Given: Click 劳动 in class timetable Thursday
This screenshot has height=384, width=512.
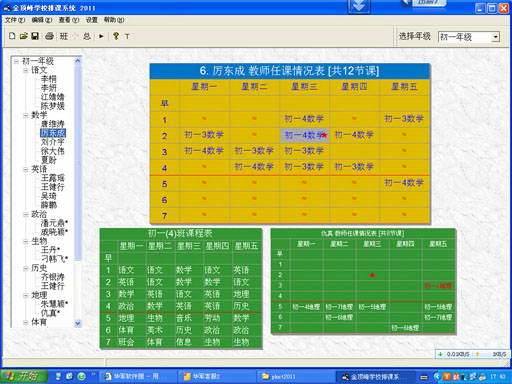Looking at the screenshot, I should click(x=212, y=318).
